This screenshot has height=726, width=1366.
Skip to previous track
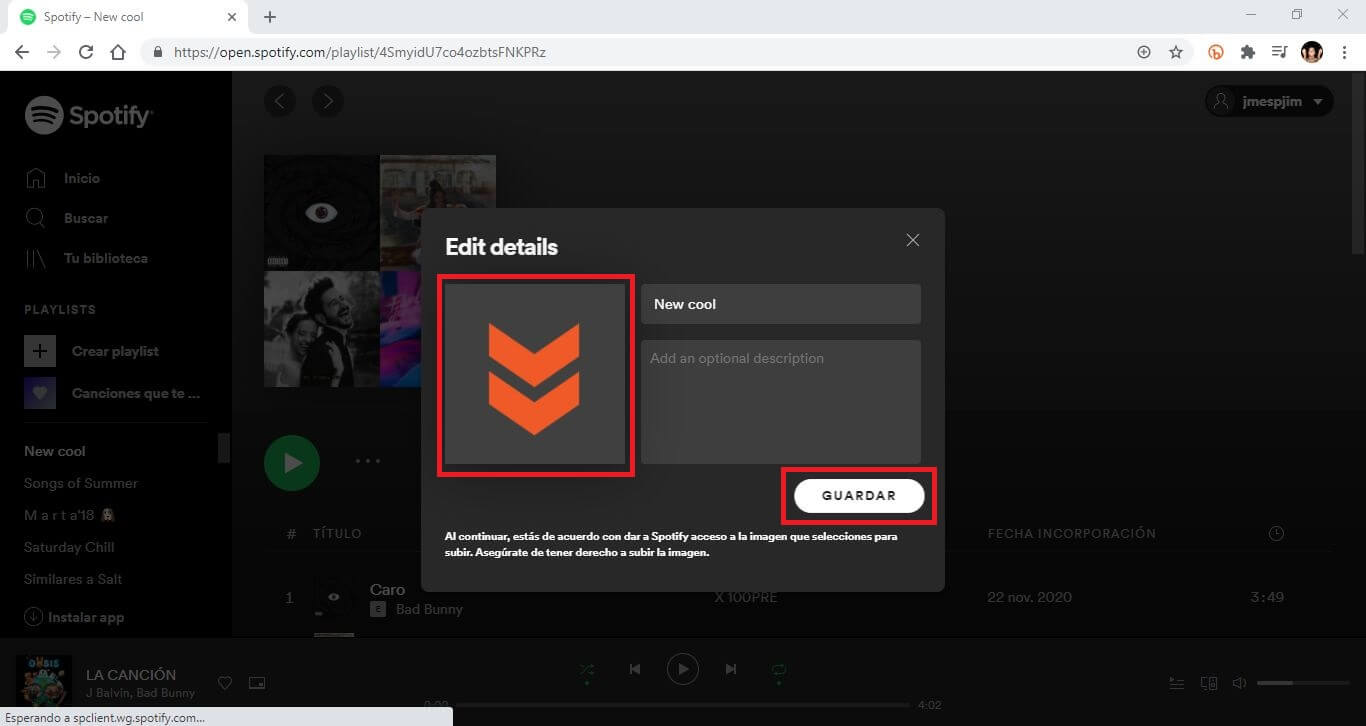634,669
